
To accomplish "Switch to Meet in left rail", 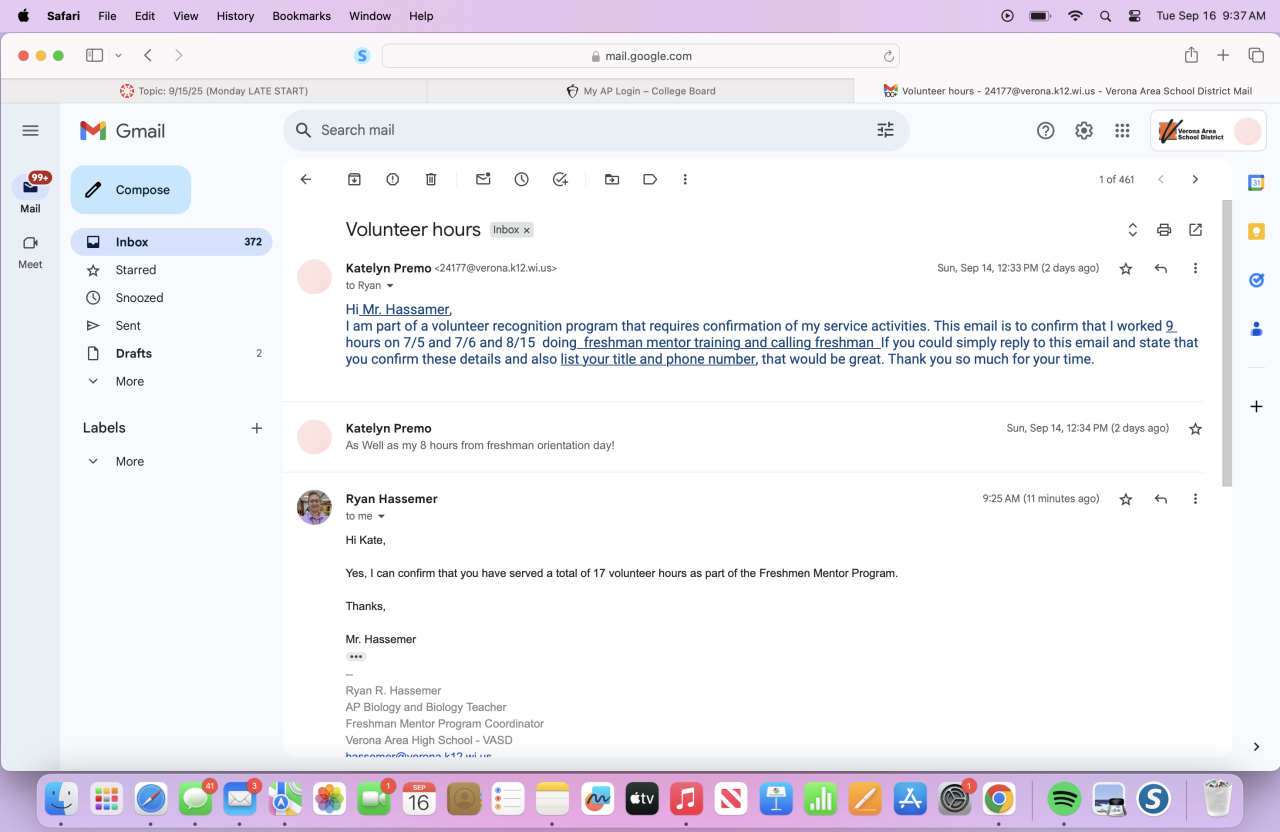I will [30, 251].
